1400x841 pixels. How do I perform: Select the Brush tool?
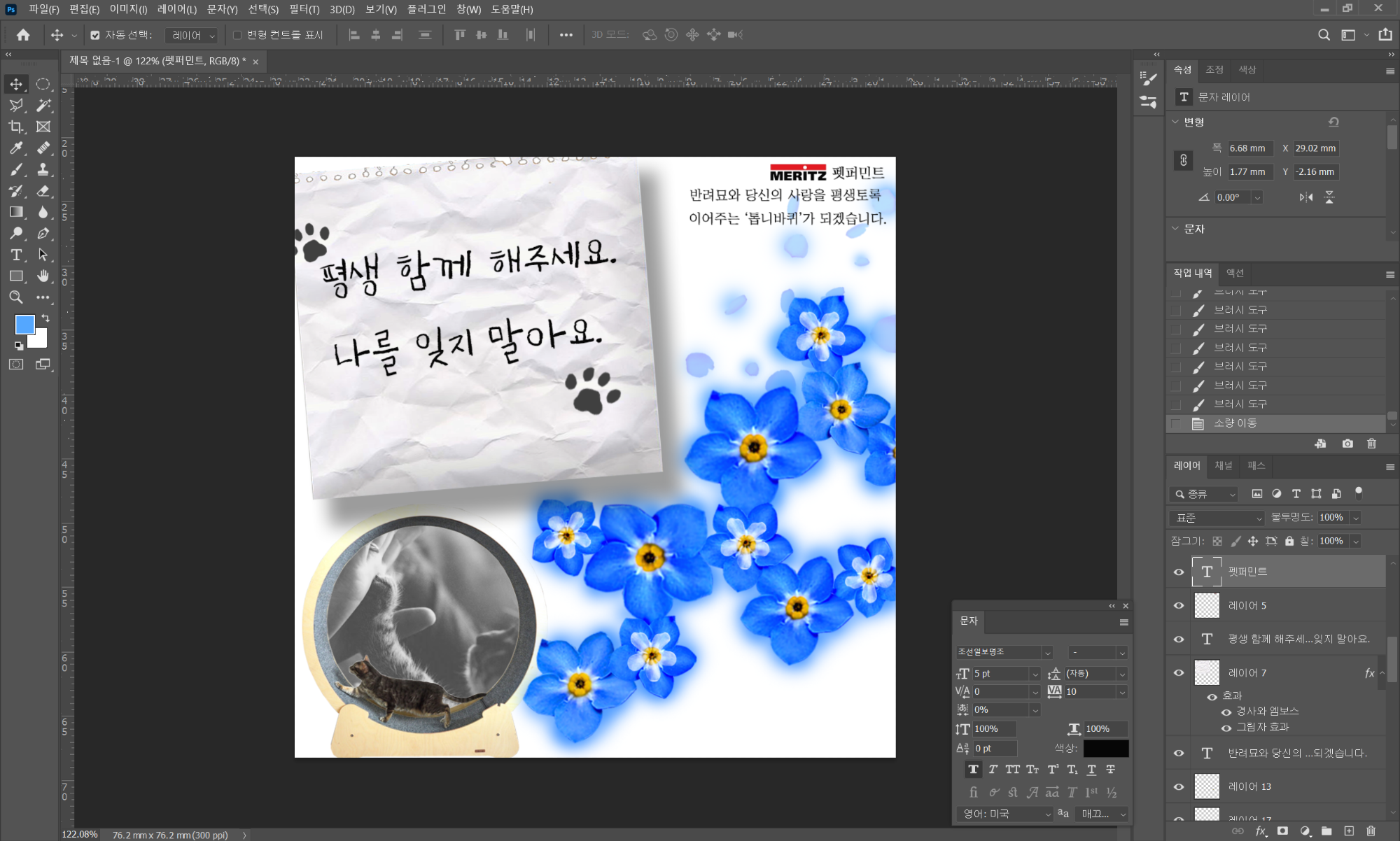pyautogui.click(x=16, y=169)
